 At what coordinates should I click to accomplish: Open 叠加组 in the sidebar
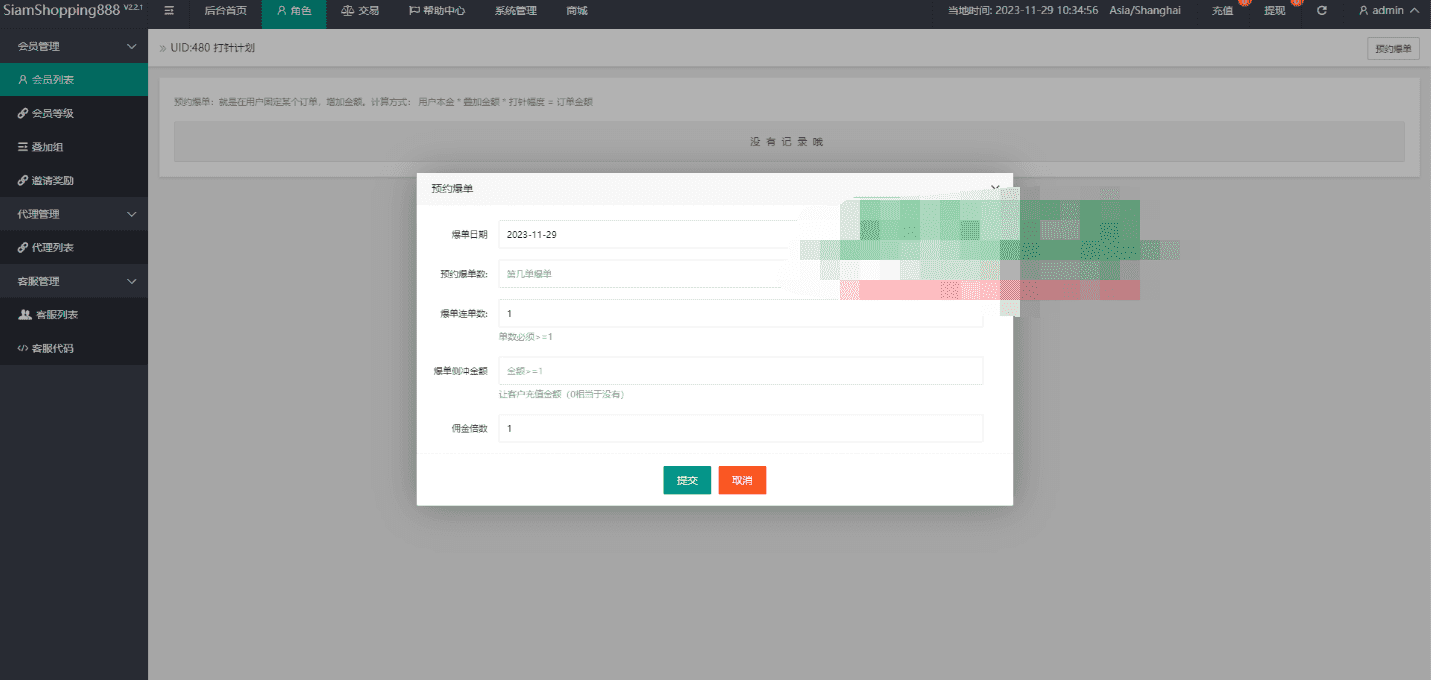47,147
